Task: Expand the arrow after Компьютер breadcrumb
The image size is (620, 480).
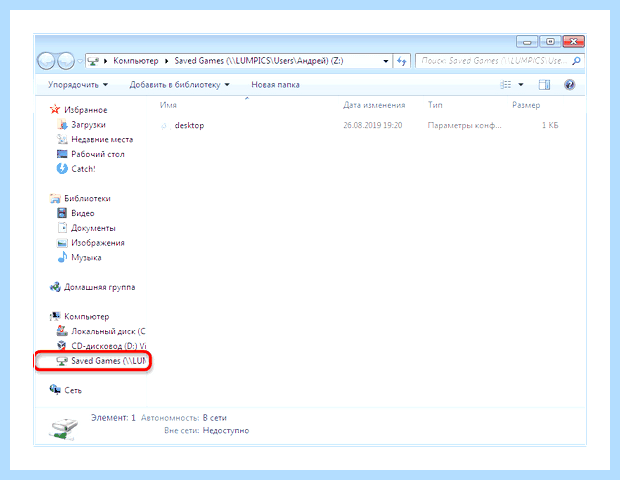Action: [166, 61]
